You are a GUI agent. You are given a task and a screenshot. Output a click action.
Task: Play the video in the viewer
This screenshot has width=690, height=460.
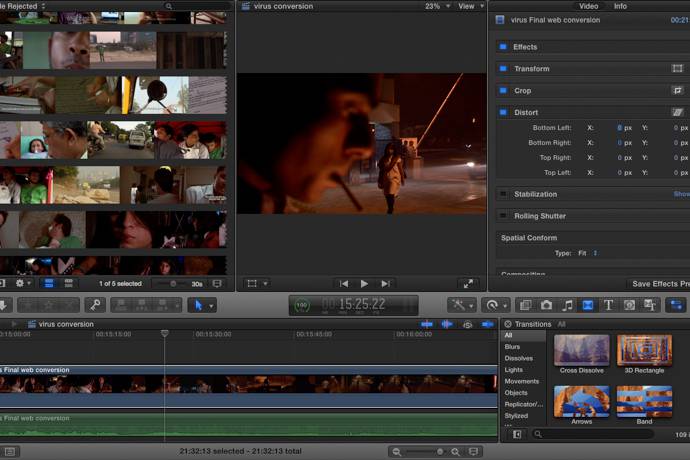[x=364, y=283]
